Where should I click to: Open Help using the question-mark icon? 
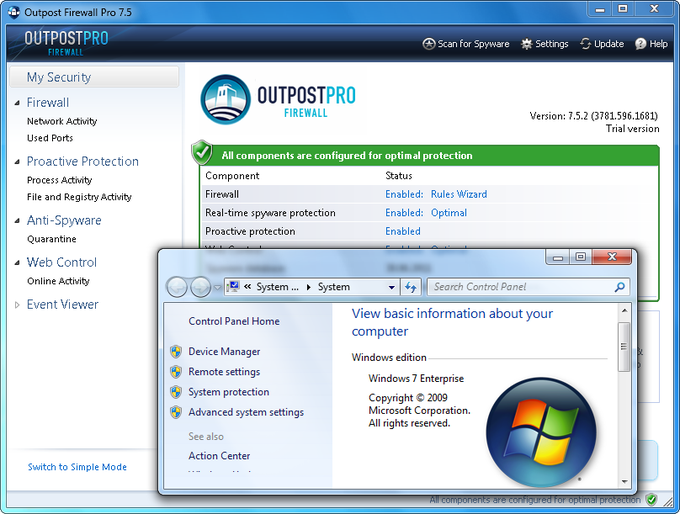pyautogui.click(x=641, y=44)
